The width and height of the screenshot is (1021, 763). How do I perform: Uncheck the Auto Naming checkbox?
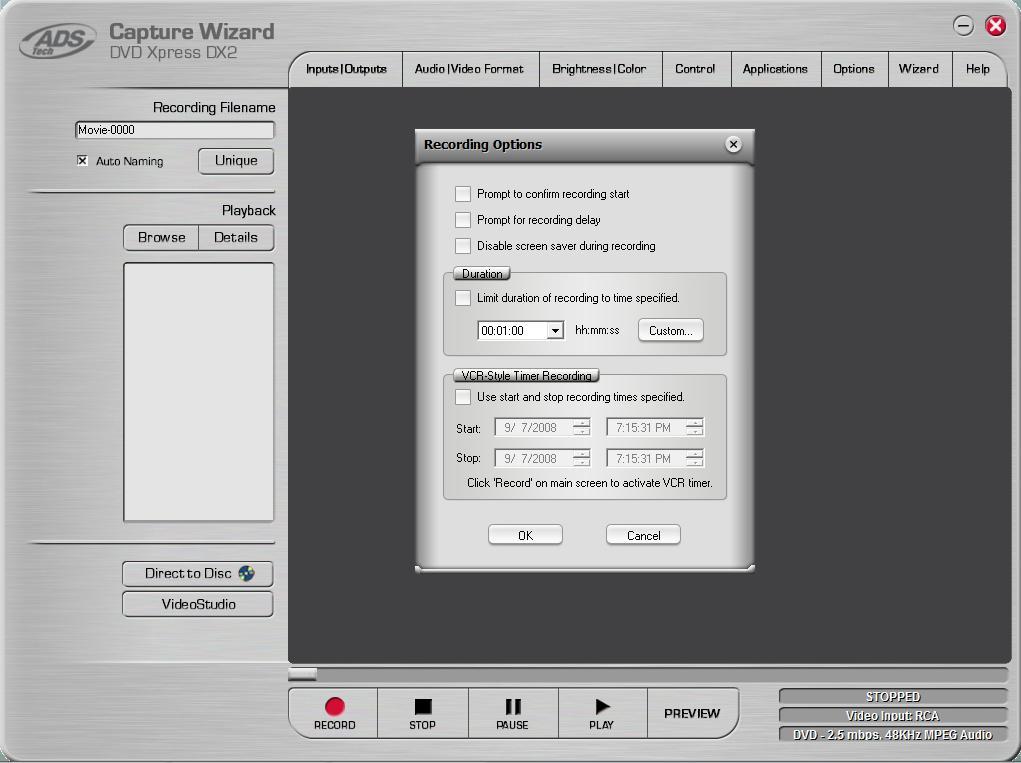tap(82, 161)
